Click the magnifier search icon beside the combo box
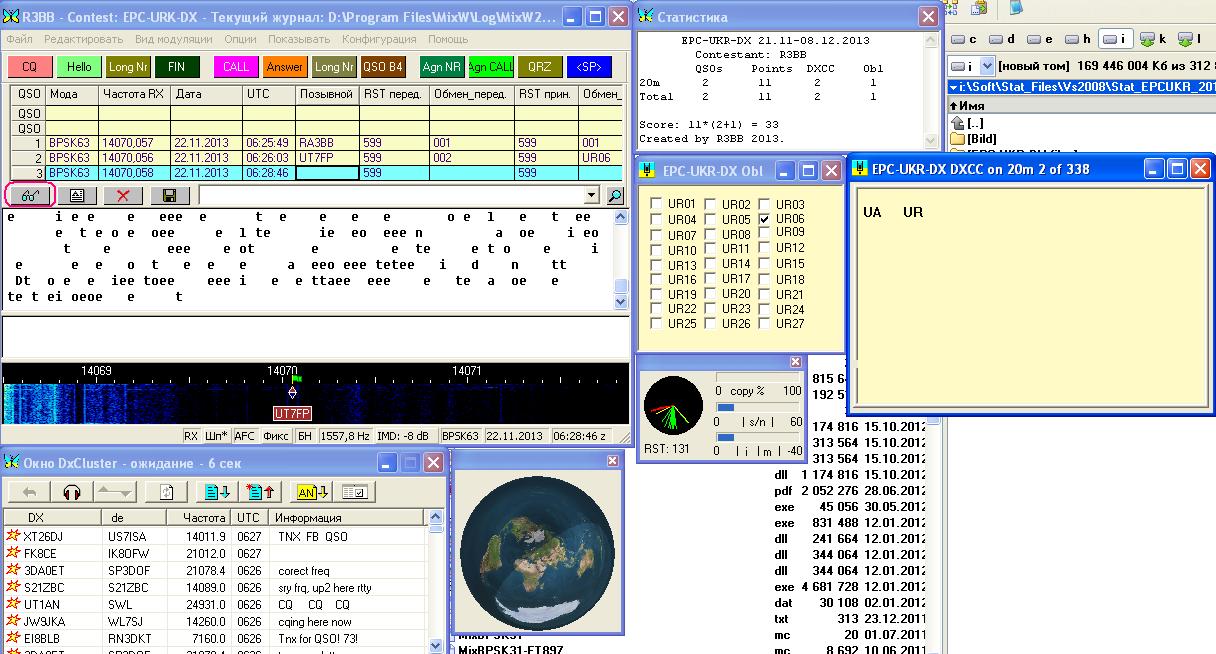This screenshot has height=654, width=1216. coord(615,196)
